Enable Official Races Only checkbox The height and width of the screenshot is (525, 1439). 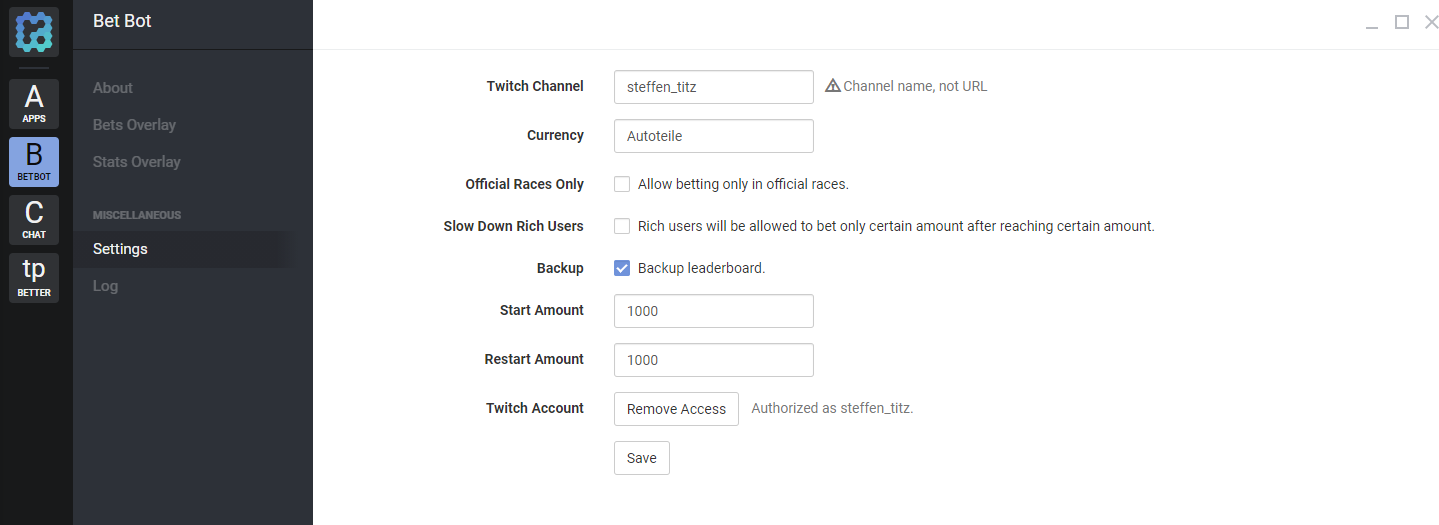point(622,184)
